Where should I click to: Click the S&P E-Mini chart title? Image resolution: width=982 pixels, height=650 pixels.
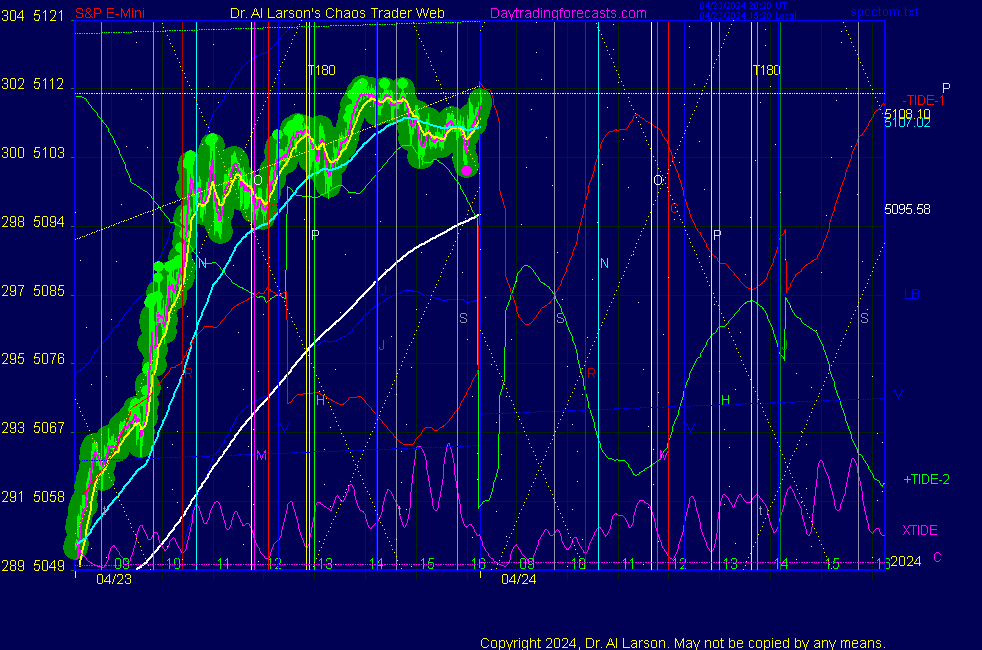pos(110,13)
